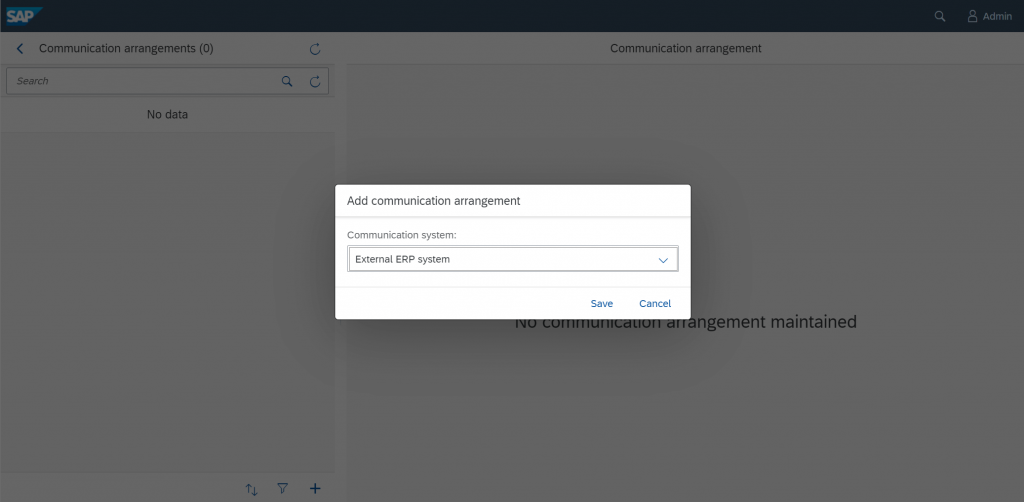Cancel the Add communication arrangement dialog

tap(655, 304)
